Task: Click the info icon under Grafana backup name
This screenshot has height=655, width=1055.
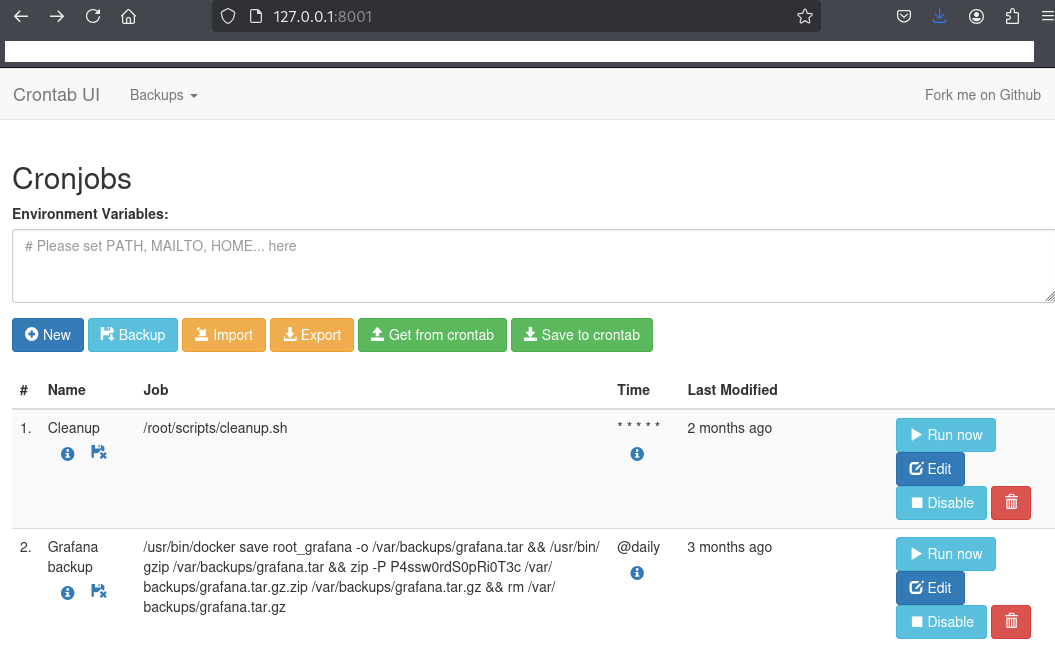Action: (x=68, y=592)
